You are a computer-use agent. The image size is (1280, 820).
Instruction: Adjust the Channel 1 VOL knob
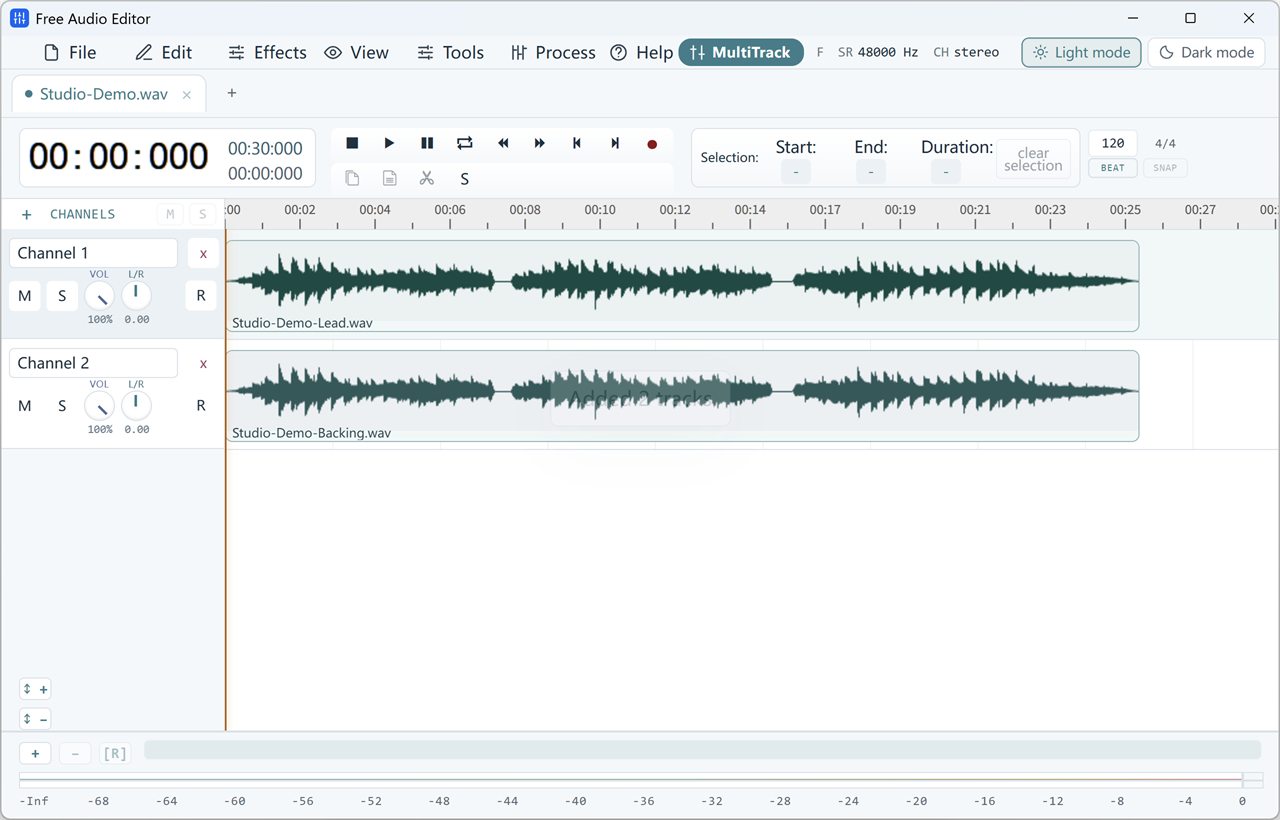(99, 296)
